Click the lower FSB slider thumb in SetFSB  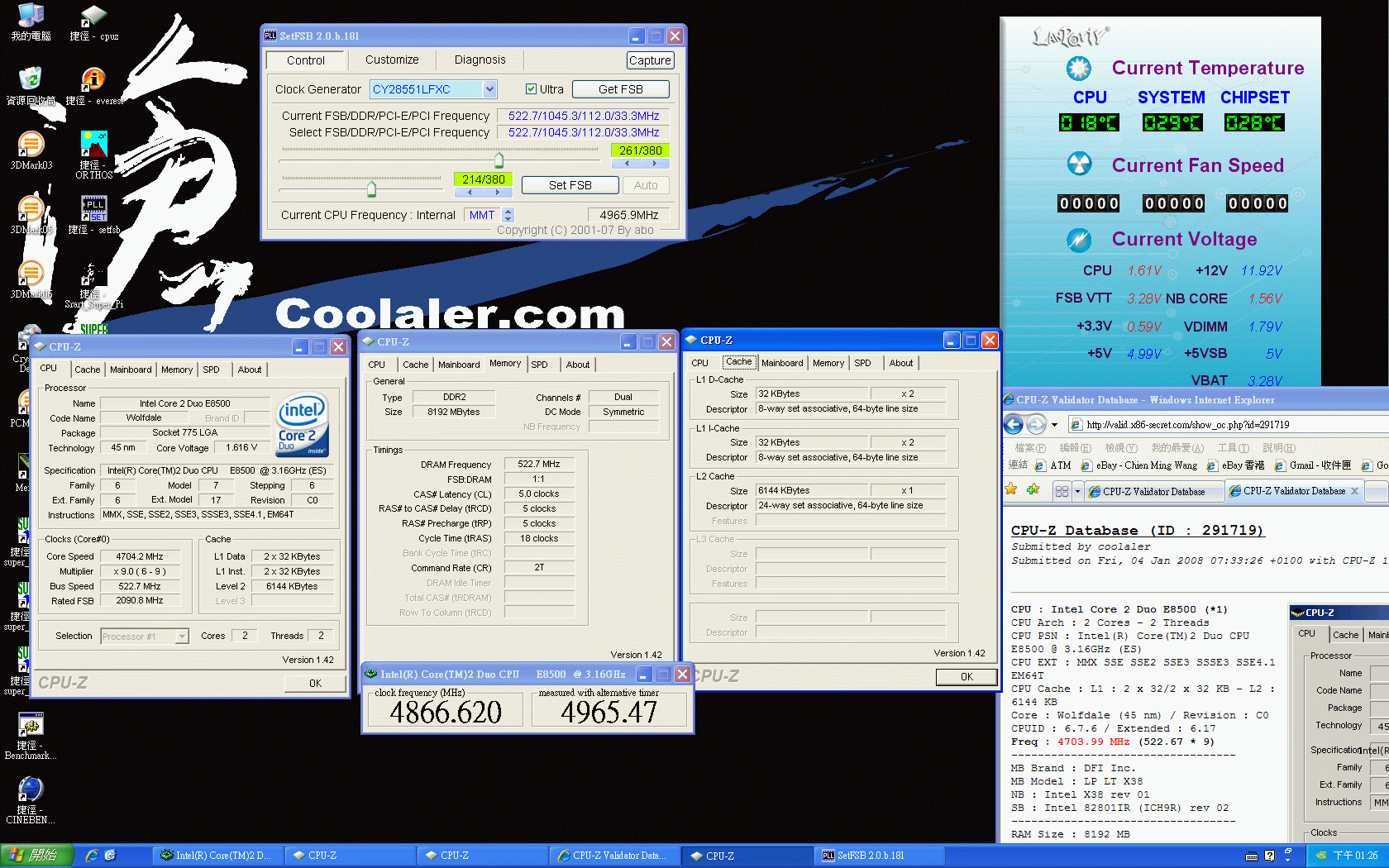[371, 189]
